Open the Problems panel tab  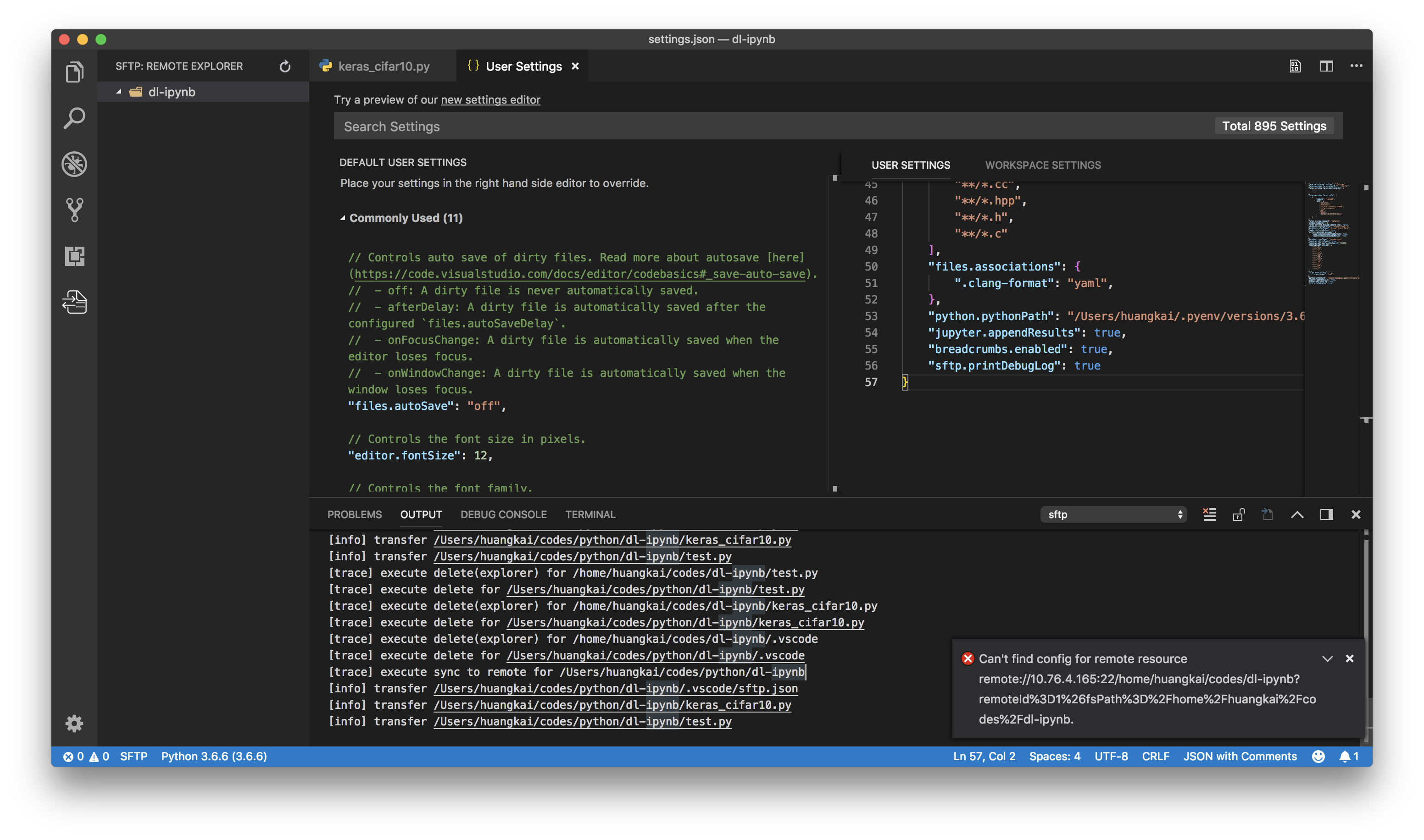[x=355, y=514]
